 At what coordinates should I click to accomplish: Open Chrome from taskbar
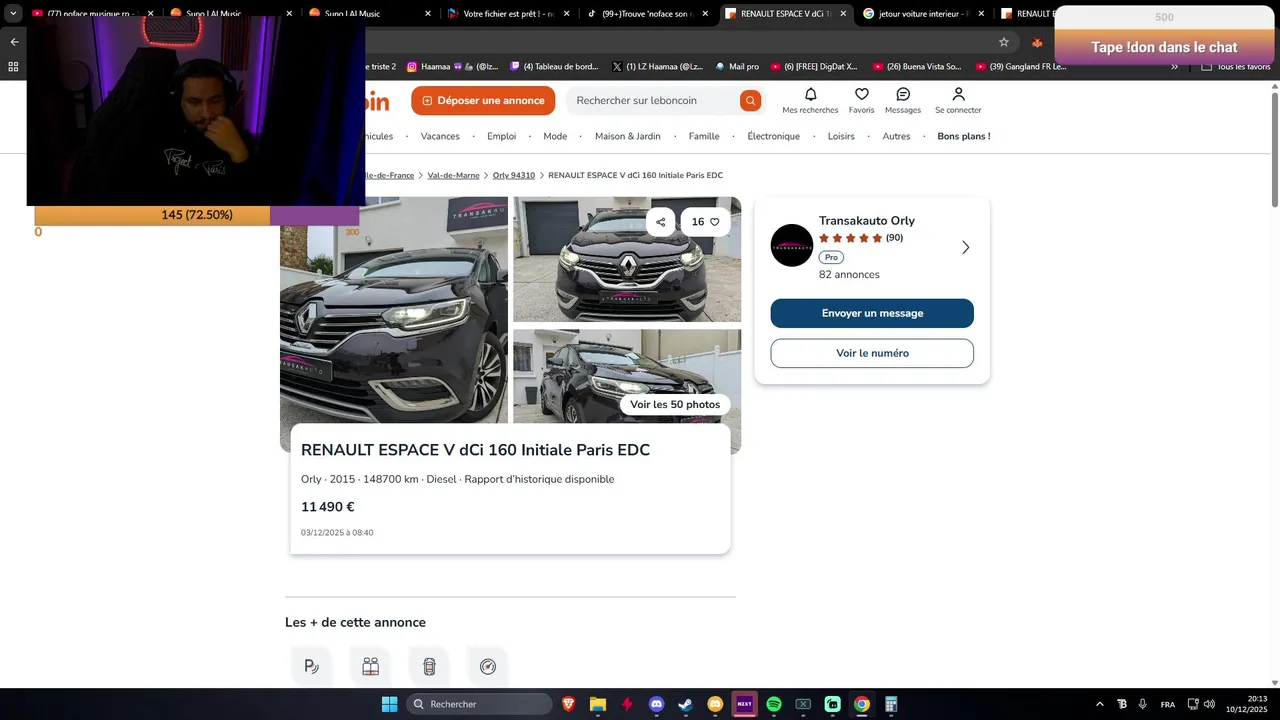[862, 704]
